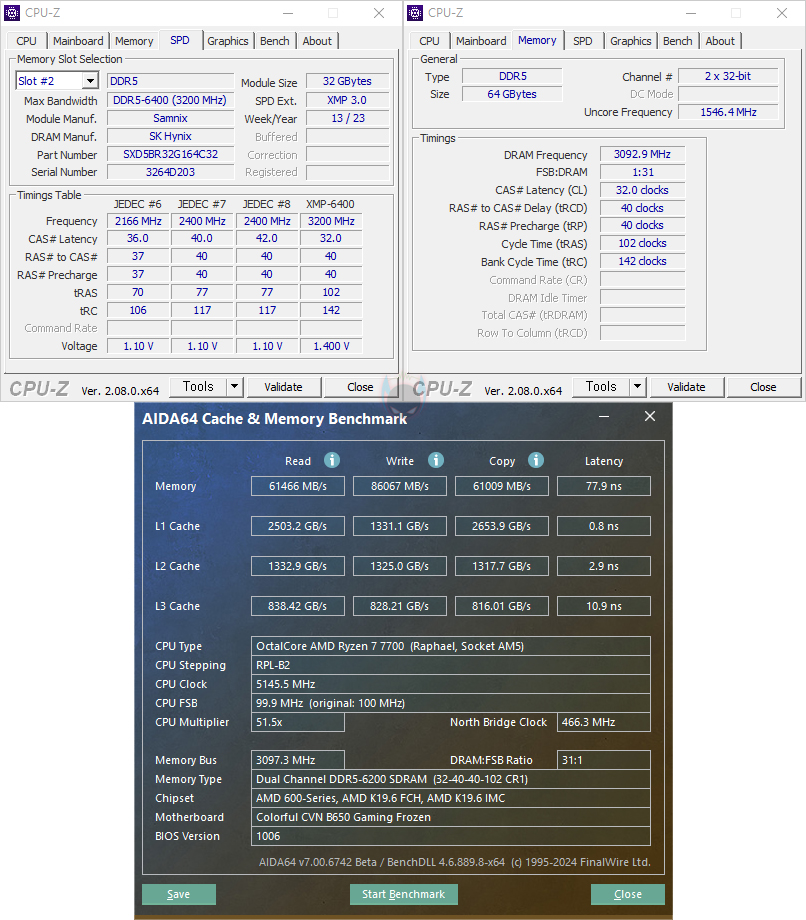Click the L2 Cache Write value 1325.0 GB/s
Image resolution: width=806 pixels, height=920 pixels.
[400, 566]
